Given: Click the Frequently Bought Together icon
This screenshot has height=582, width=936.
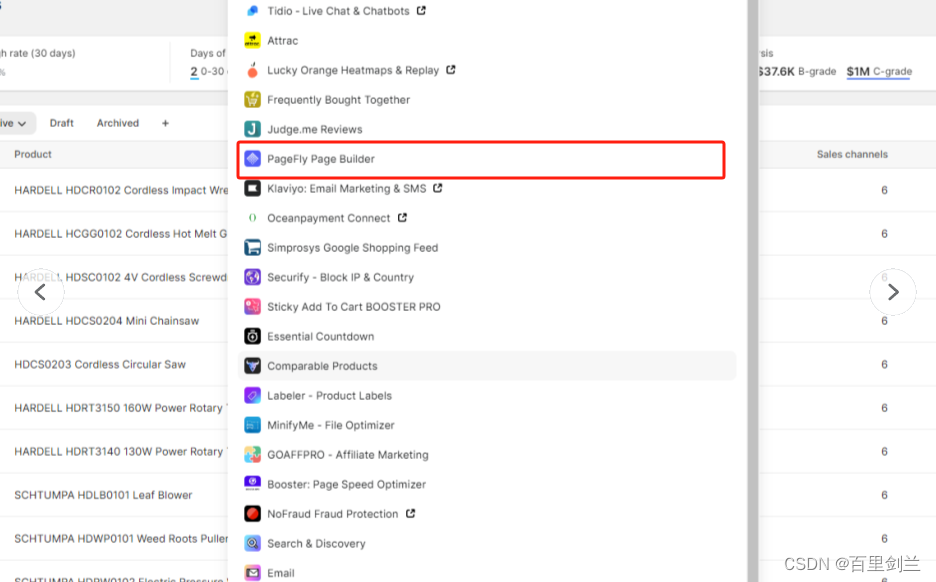Looking at the screenshot, I should tap(253, 100).
